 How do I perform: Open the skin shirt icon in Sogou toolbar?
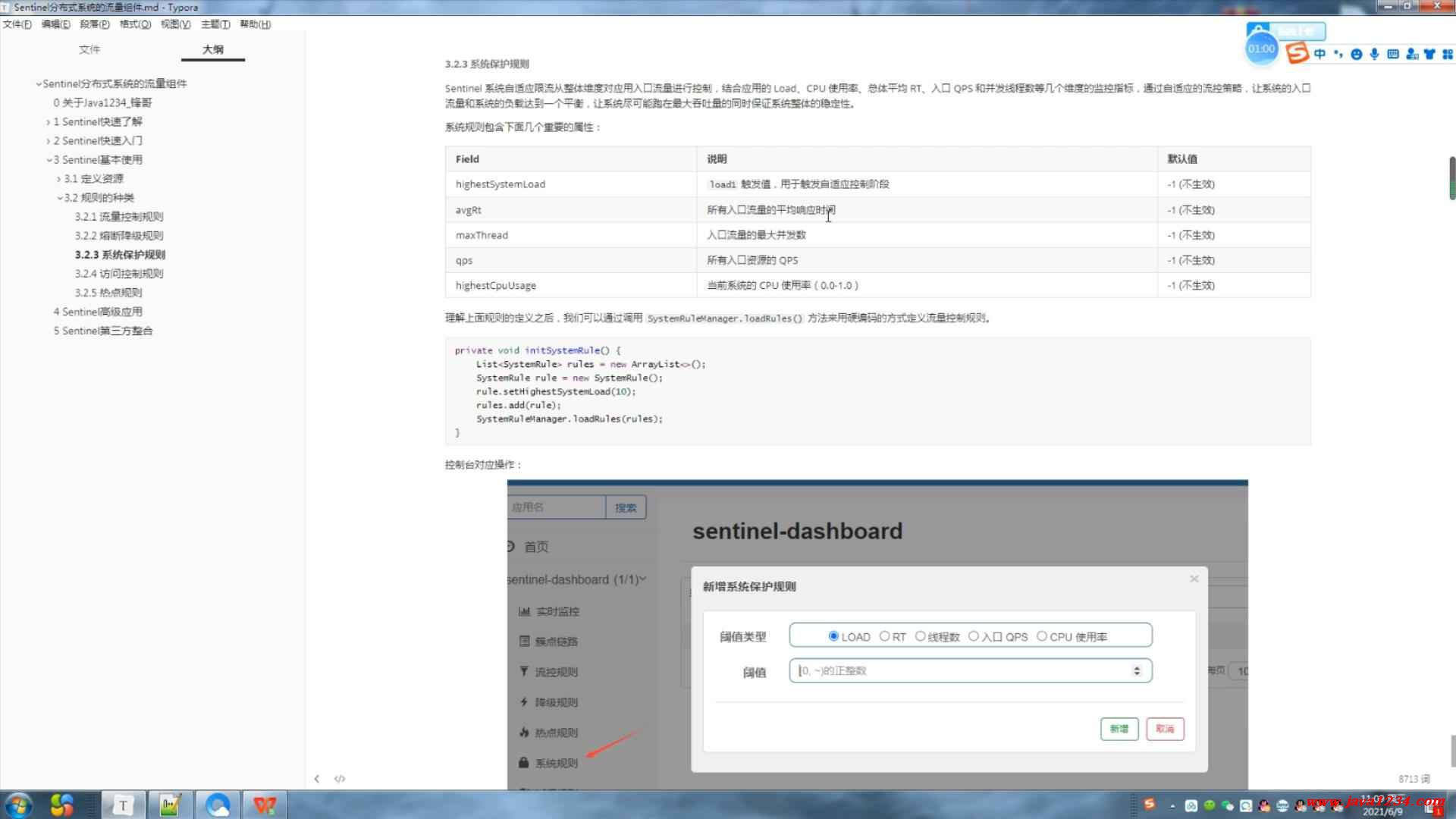point(1429,54)
